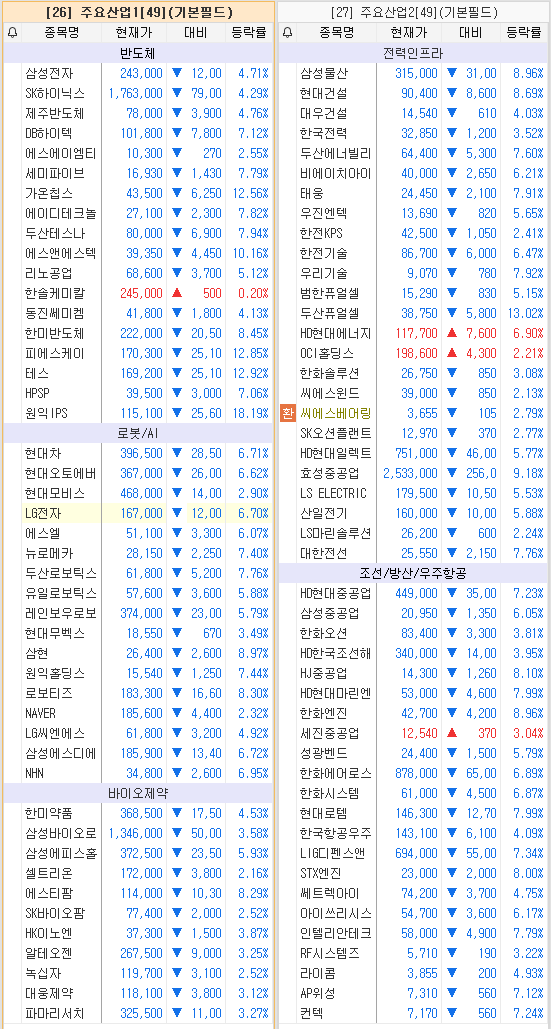
Task: Select the 삼성물산 stock row
Action: (413, 74)
